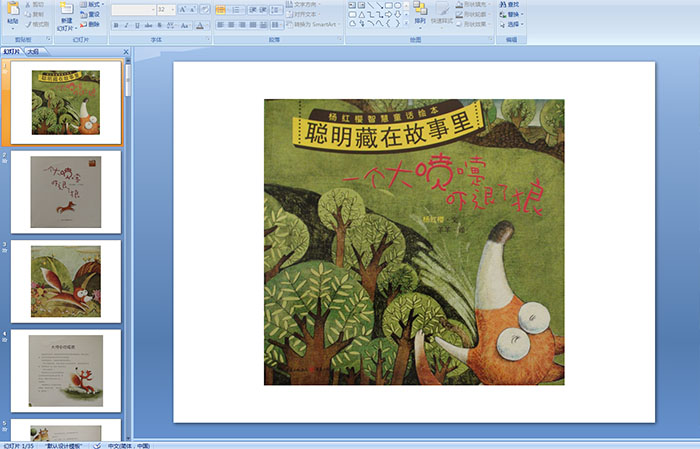
Task: Toggle Italic text formatting
Action: 127,25
